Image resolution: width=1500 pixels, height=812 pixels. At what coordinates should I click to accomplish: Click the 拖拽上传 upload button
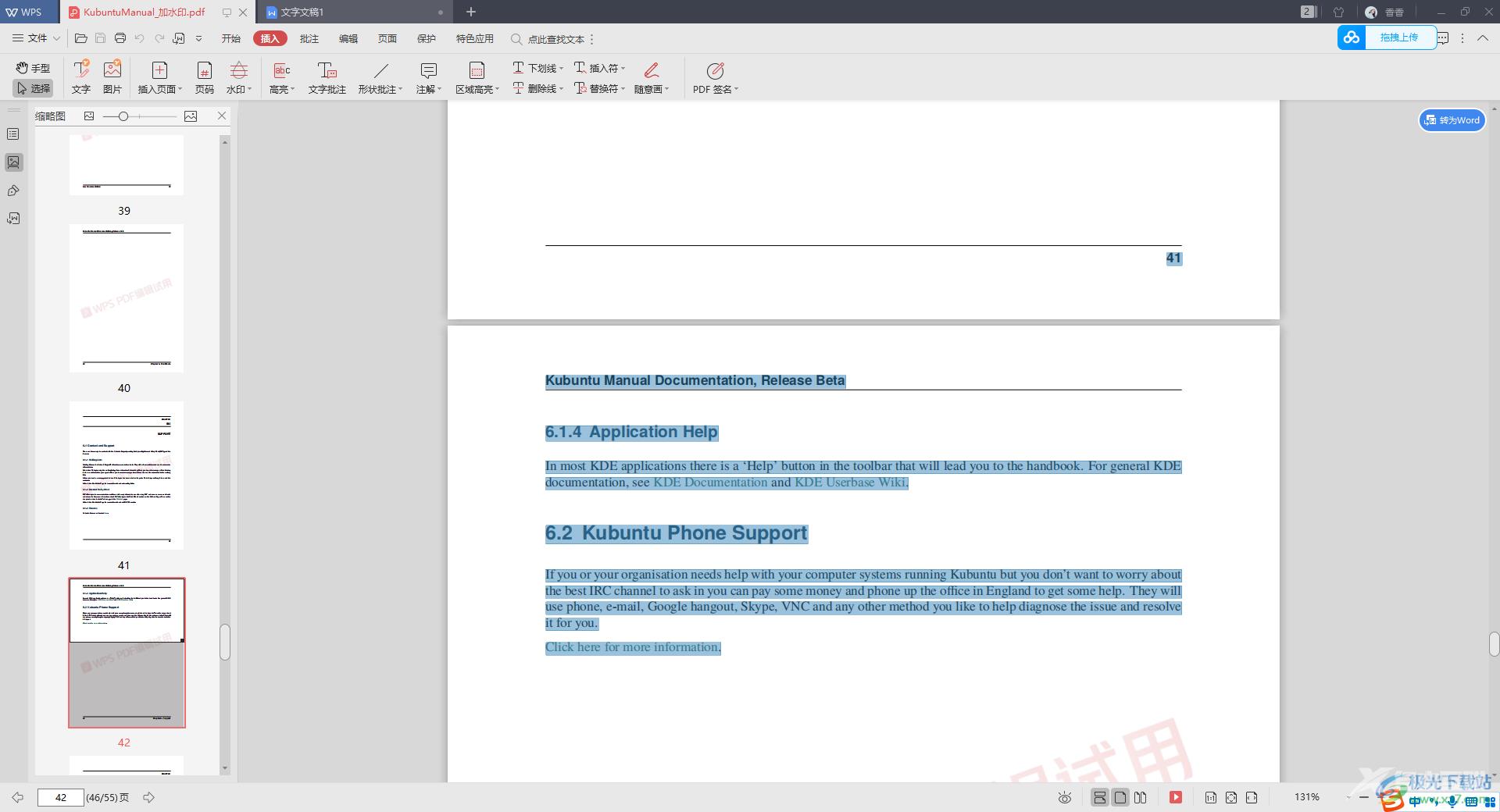tap(1387, 37)
